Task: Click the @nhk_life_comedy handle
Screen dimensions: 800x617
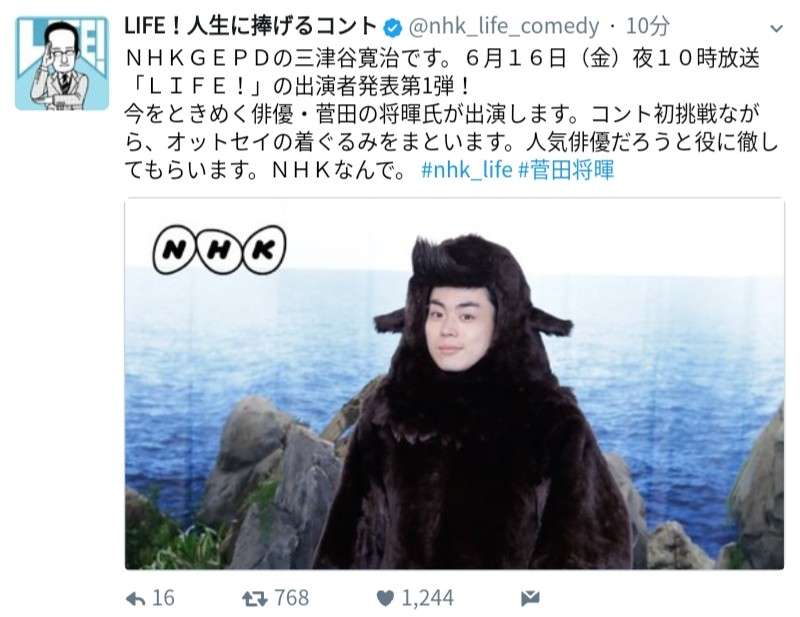Action: point(504,27)
